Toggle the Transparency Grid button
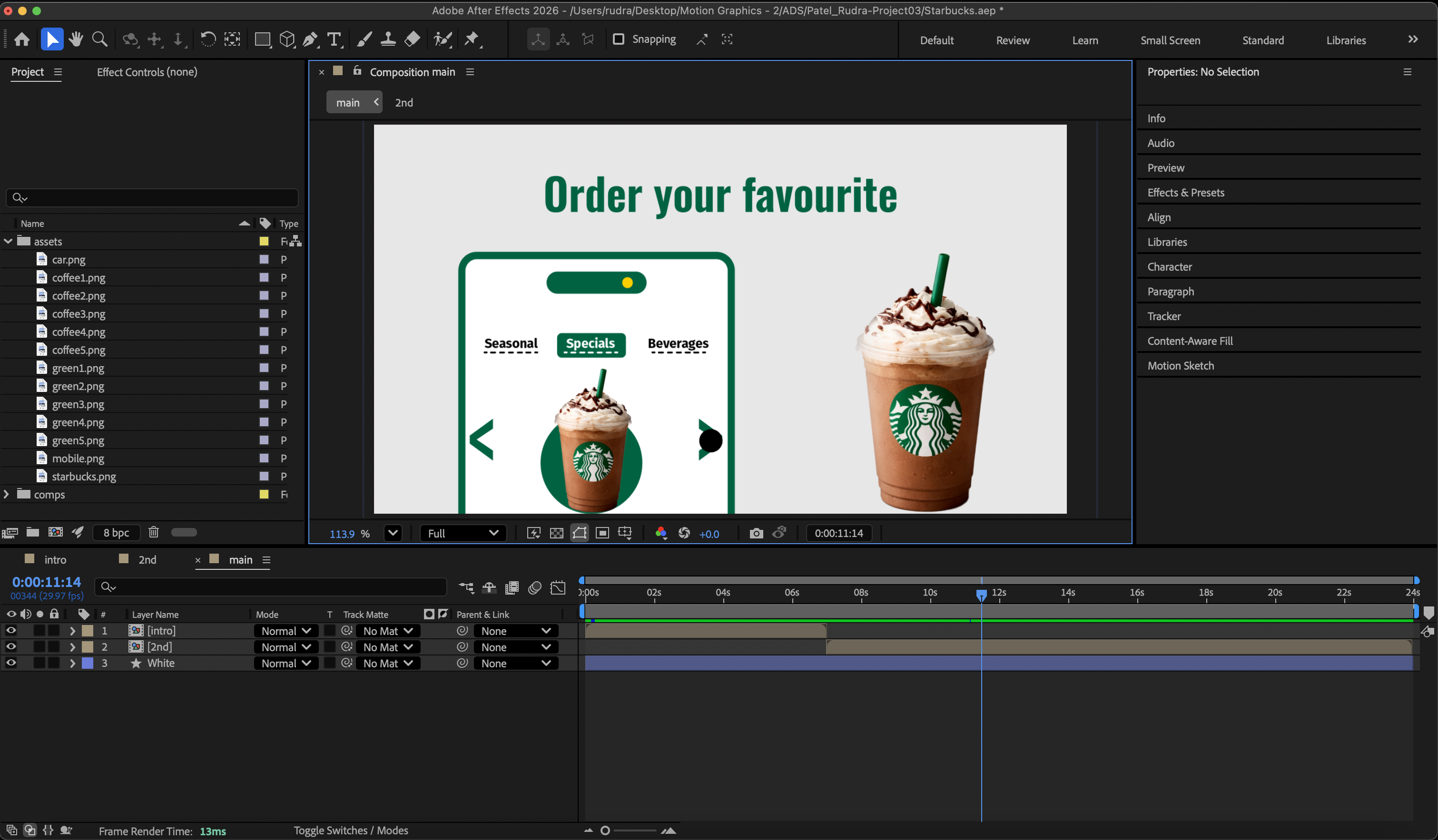Image resolution: width=1438 pixels, height=840 pixels. (x=556, y=533)
